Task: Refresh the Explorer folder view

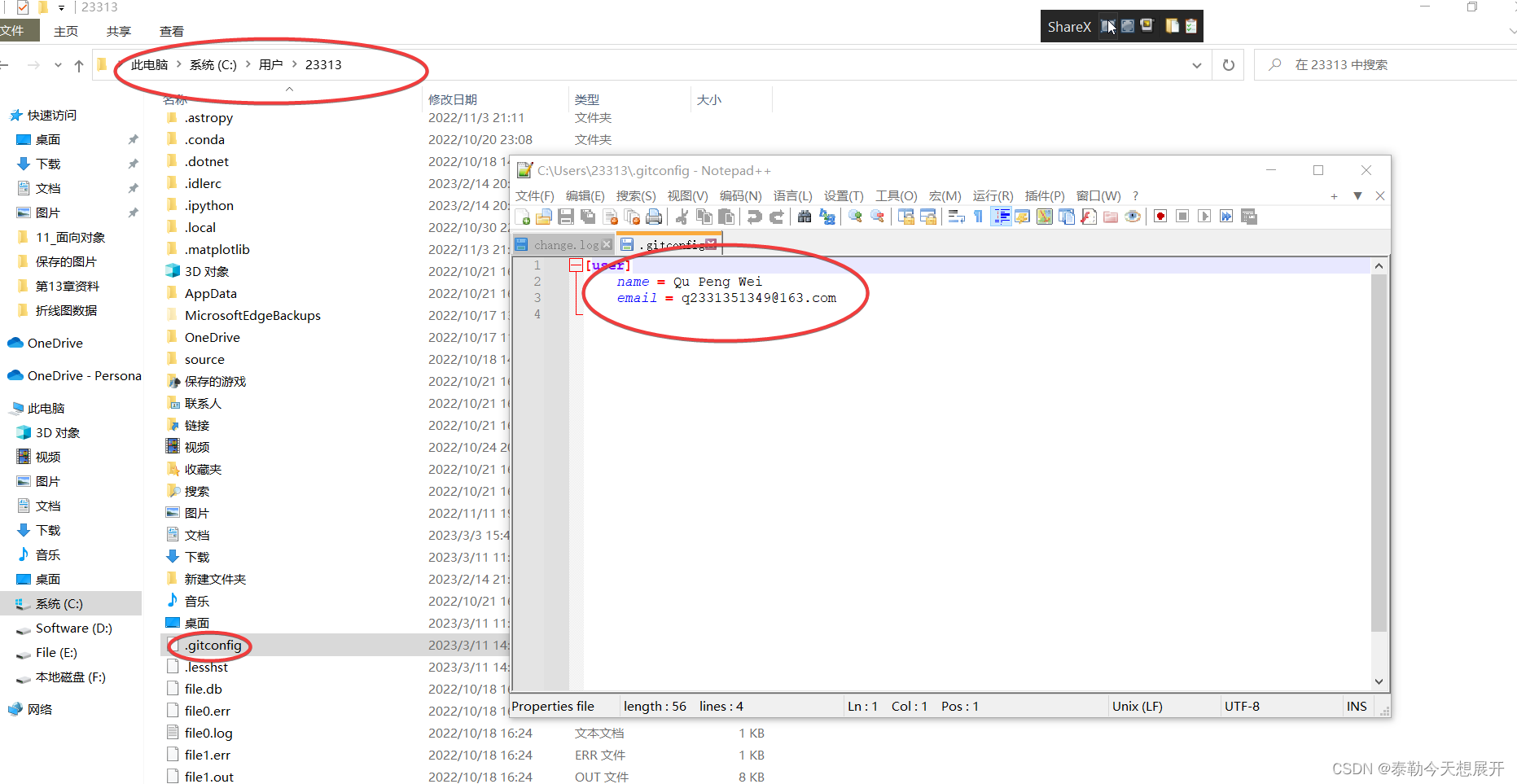Action: 1229,65
